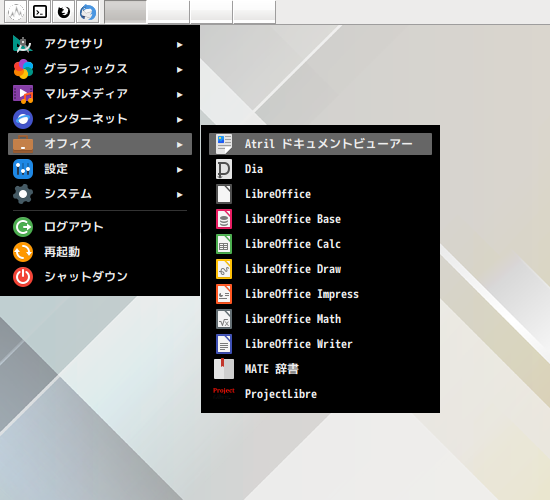Switch to the first (active) workspace
550x500 pixels.
pos(126,12)
